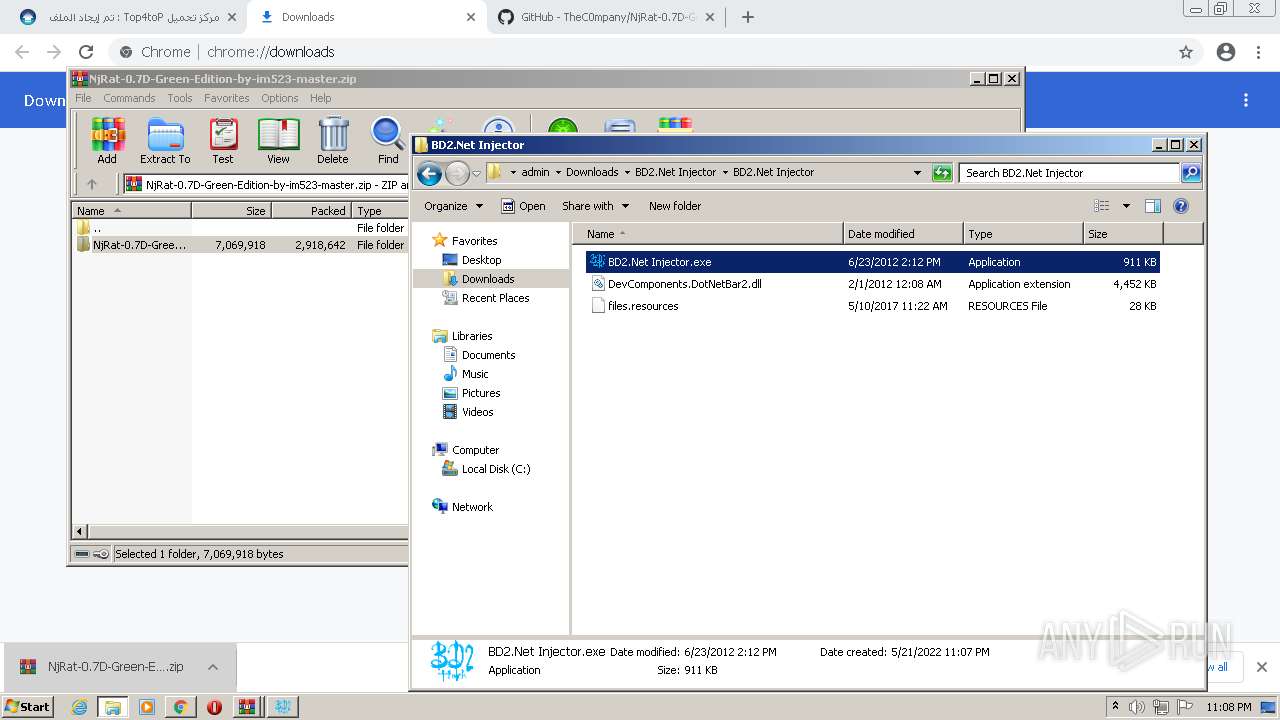Click the Find magnifier icon in WinRAR
The image size is (1280, 720).
click(388, 141)
